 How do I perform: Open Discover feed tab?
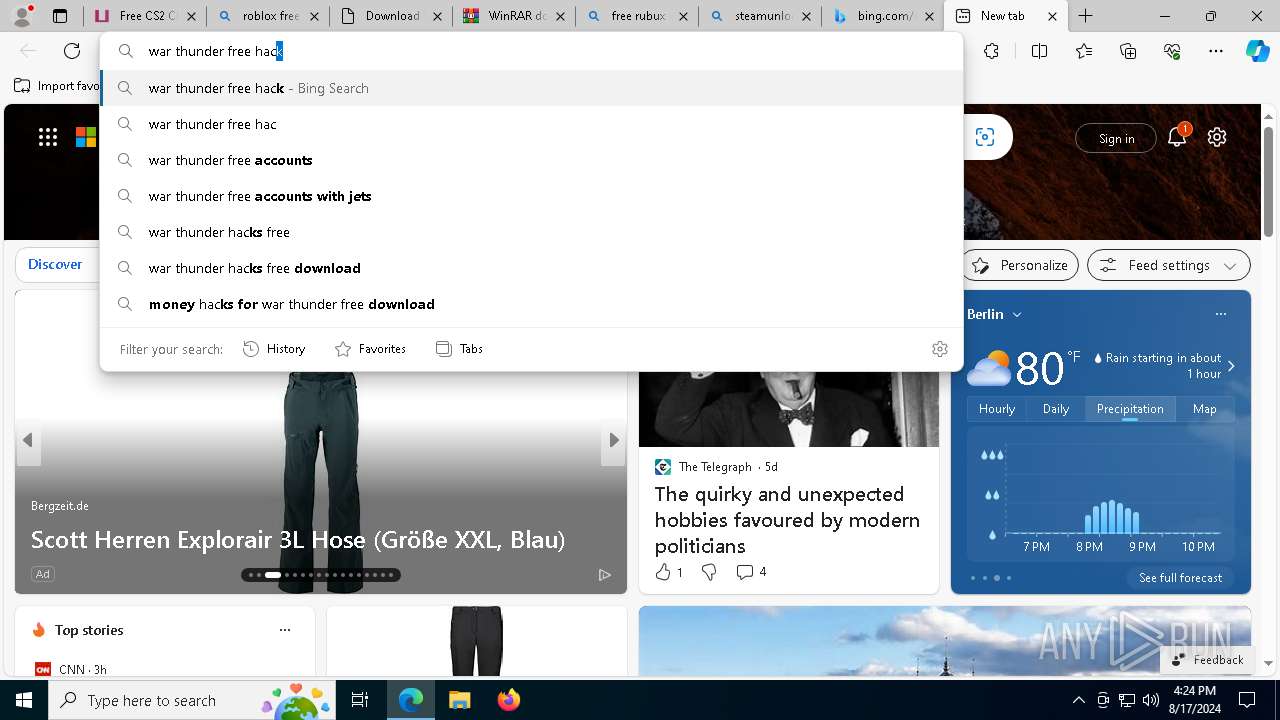click(x=55, y=264)
